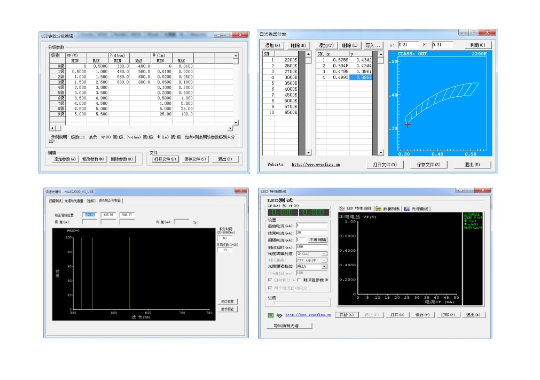
Task: Toggle the first greyed checkbox in the LED test settings
Action: coord(270,280)
